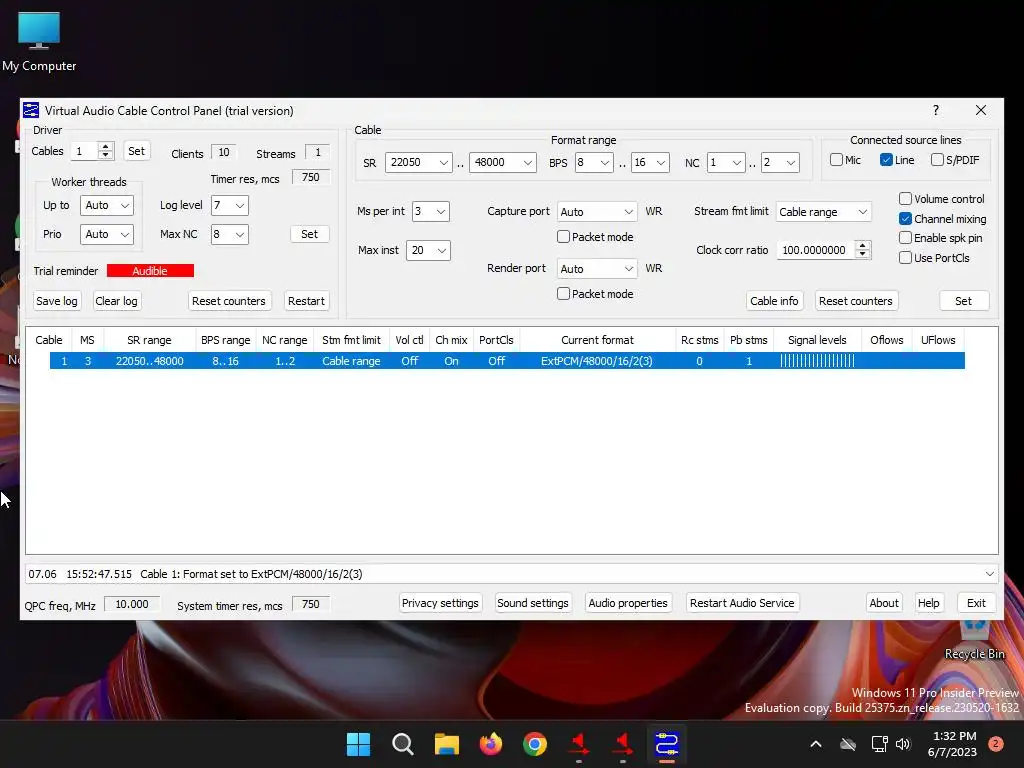Click Clear log button
Image resolution: width=1024 pixels, height=768 pixels.
(x=116, y=301)
